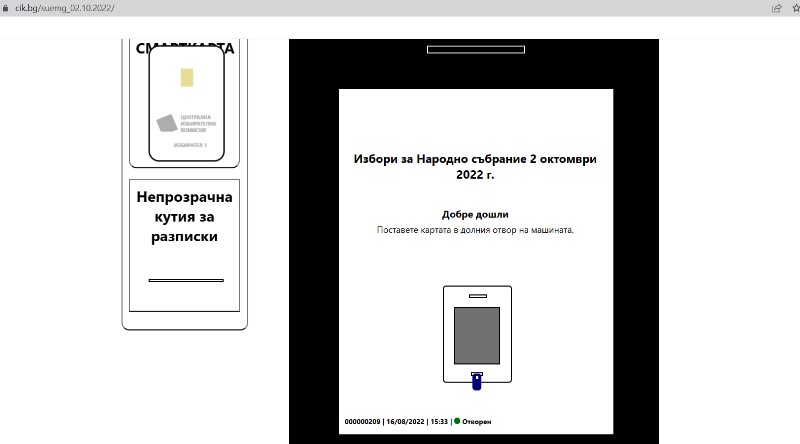Click the top slot on the machine illustration
The height and width of the screenshot is (444, 800).
478,296
